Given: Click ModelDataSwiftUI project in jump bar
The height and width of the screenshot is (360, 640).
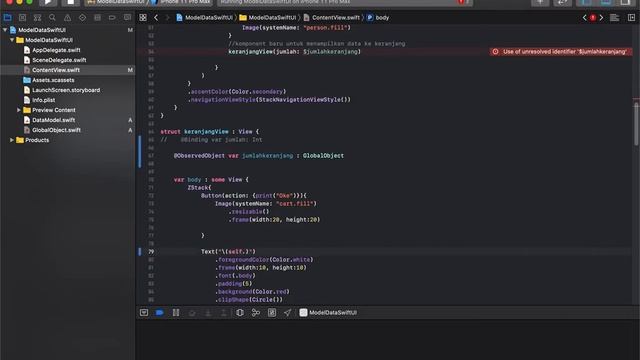Looking at the screenshot, I should pos(204,18).
